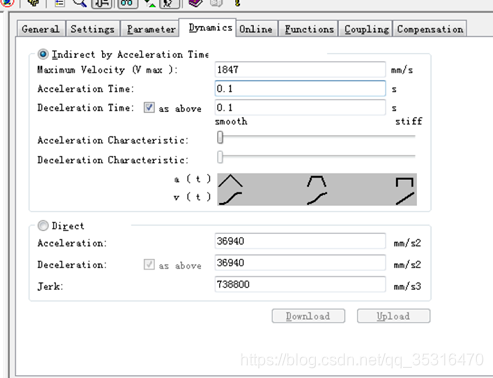
Task: Click the smooth triangular acceleration profile graphic
Action: pos(230,181)
